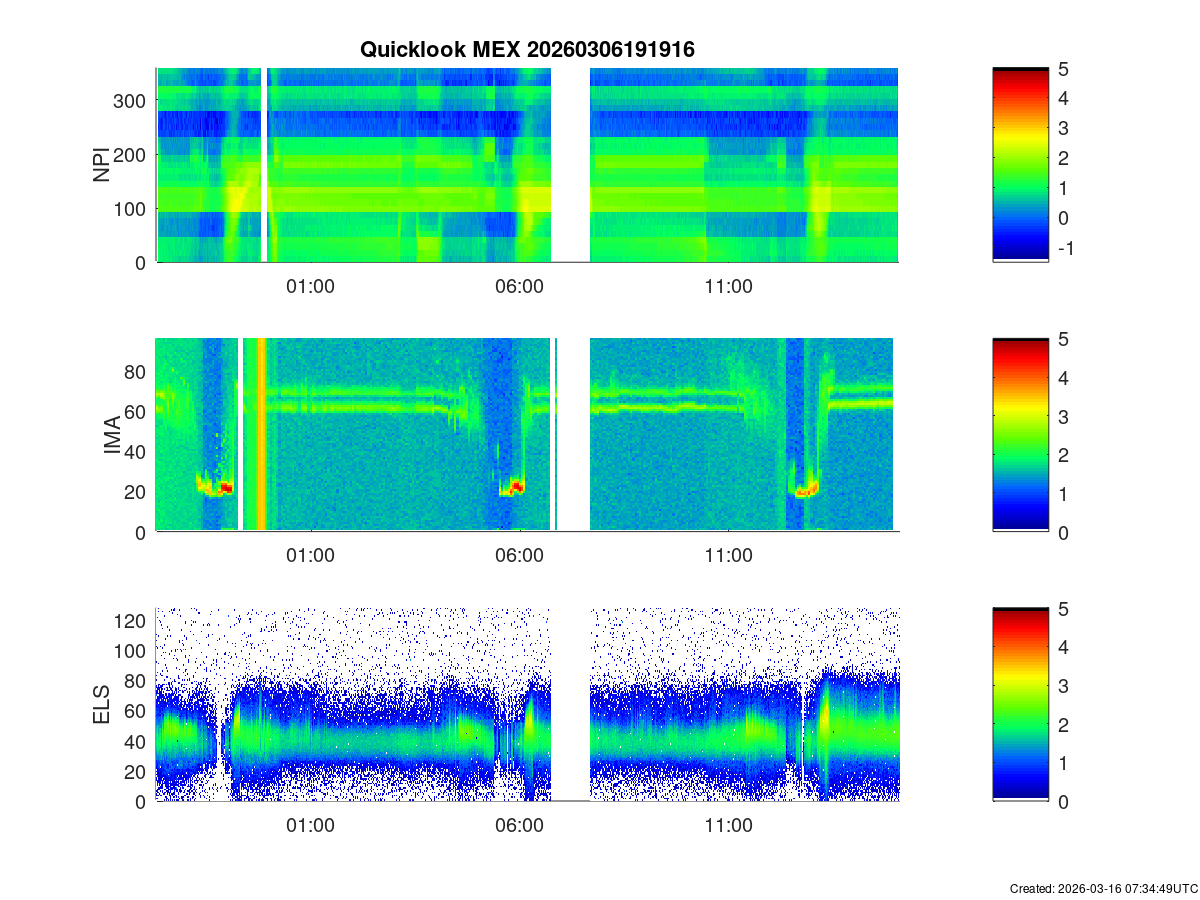The image size is (1200, 900).
Task: Click the ELS panel colorbar
Action: (1020, 705)
